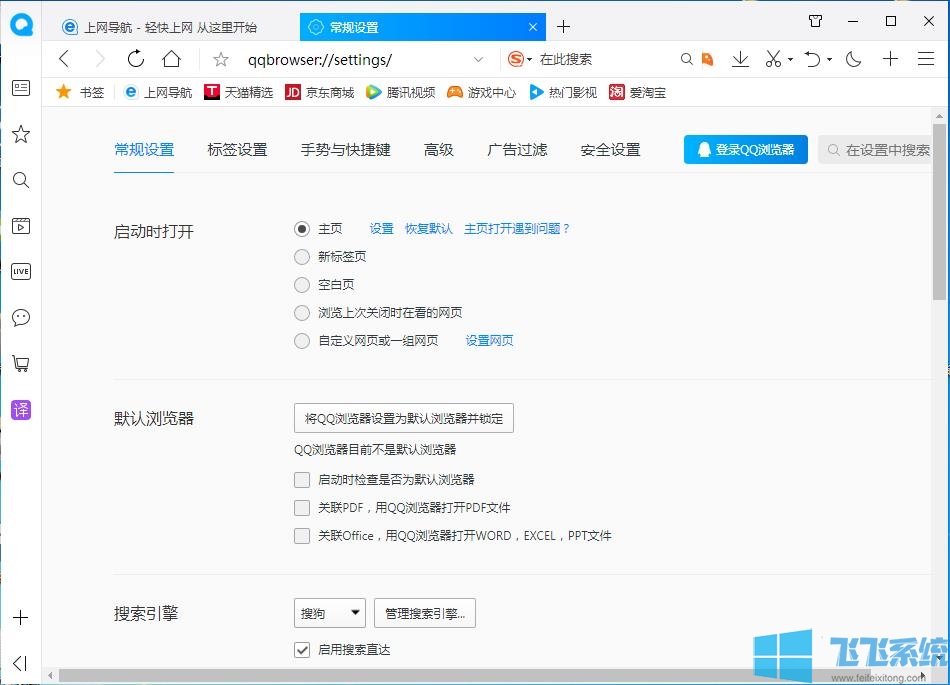Image resolution: width=950 pixels, height=685 pixels.
Task: Expand the scissors screenshot tool dropdown arrow
Action: coord(790,60)
